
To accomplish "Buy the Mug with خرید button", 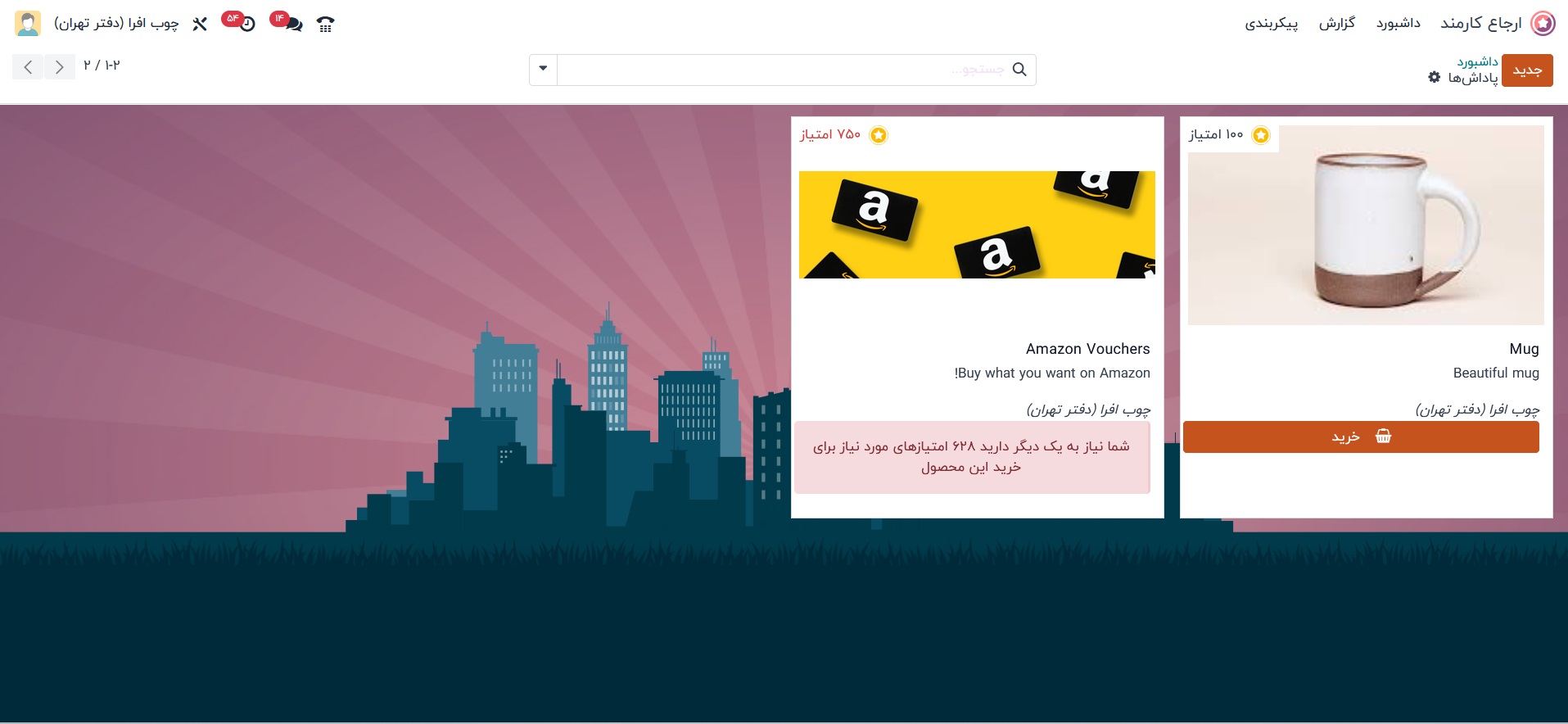I will point(1361,437).
